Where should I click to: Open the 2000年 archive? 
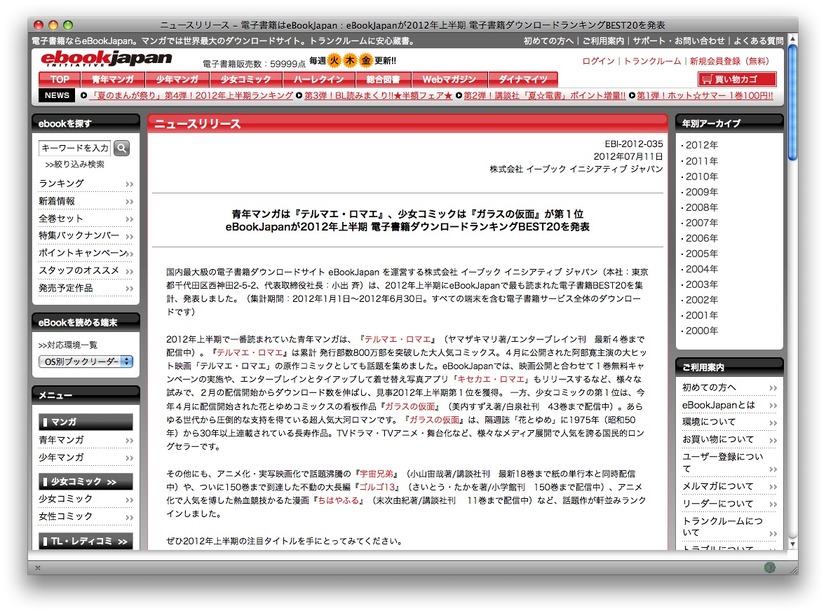click(701, 331)
